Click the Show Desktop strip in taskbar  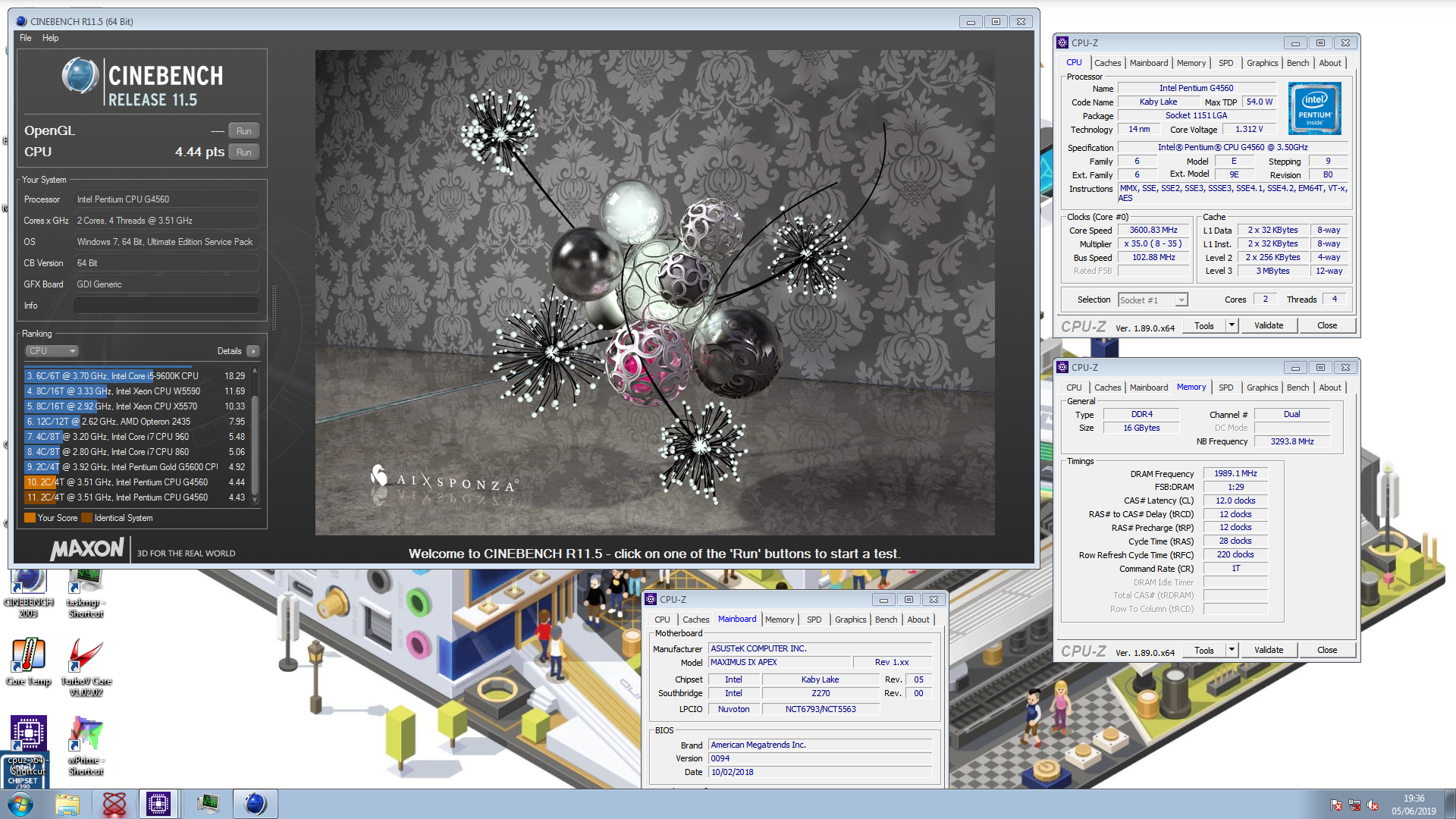[1449, 804]
